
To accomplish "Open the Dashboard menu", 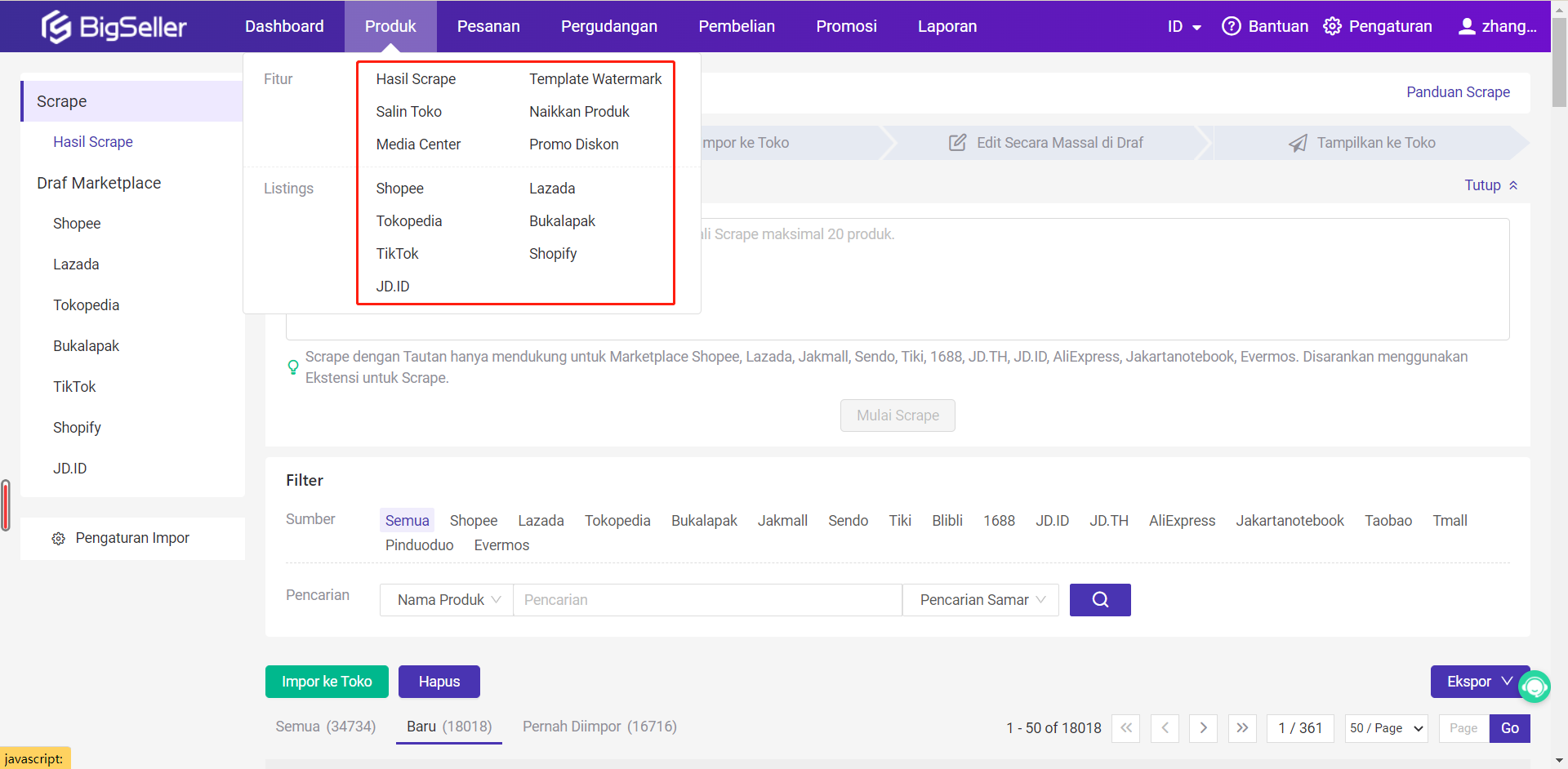I will click(x=284, y=26).
